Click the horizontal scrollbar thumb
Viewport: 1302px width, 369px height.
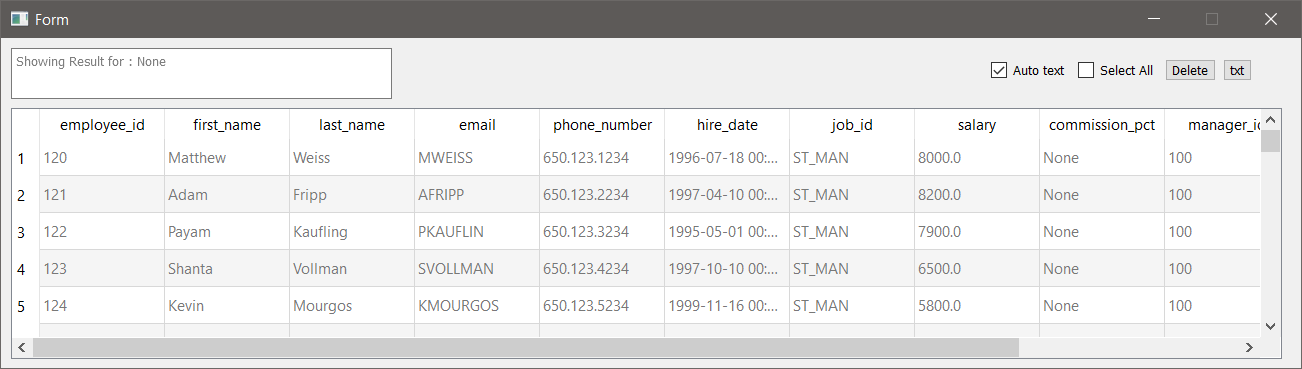526,347
